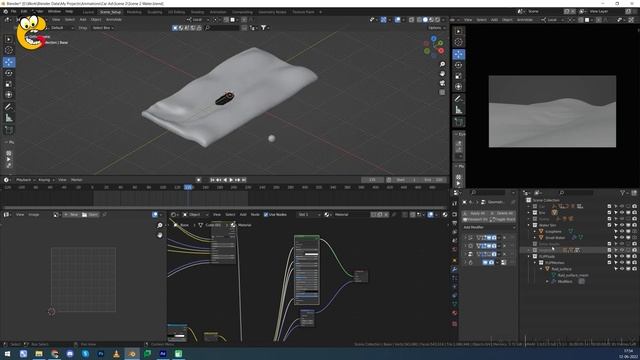Toggle render display of the second modifier
Viewport: 640px width, 360px height.
click(x=494, y=246)
